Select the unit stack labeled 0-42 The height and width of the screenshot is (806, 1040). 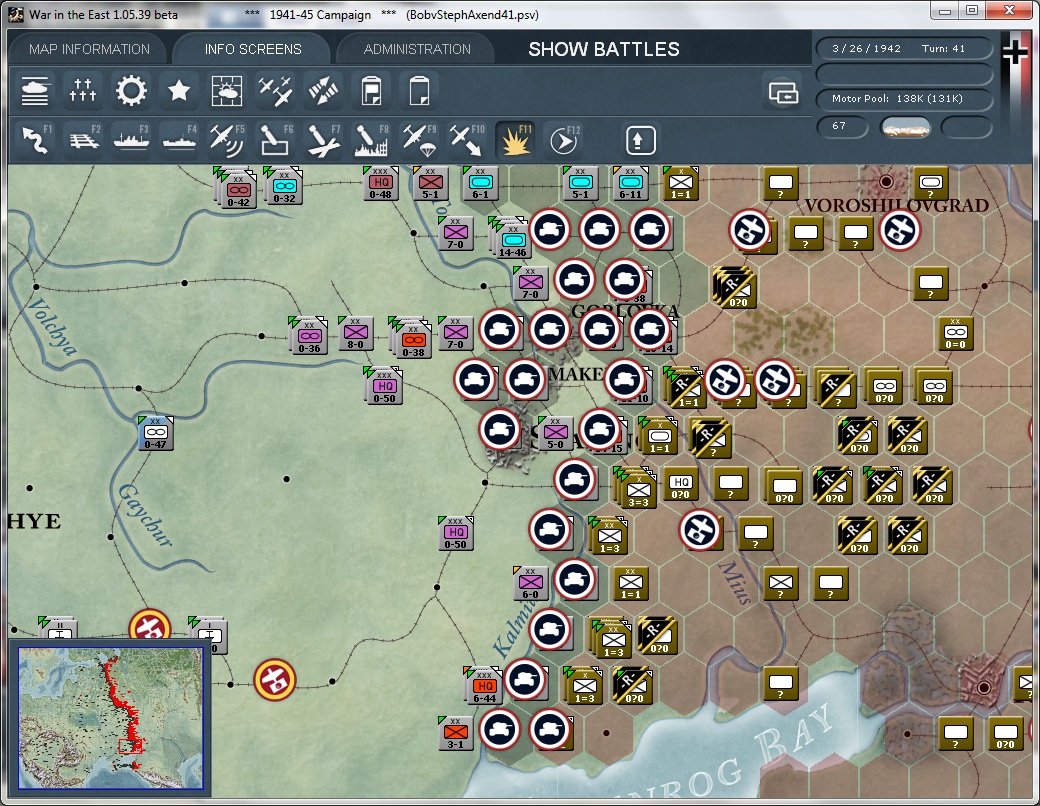click(x=236, y=188)
